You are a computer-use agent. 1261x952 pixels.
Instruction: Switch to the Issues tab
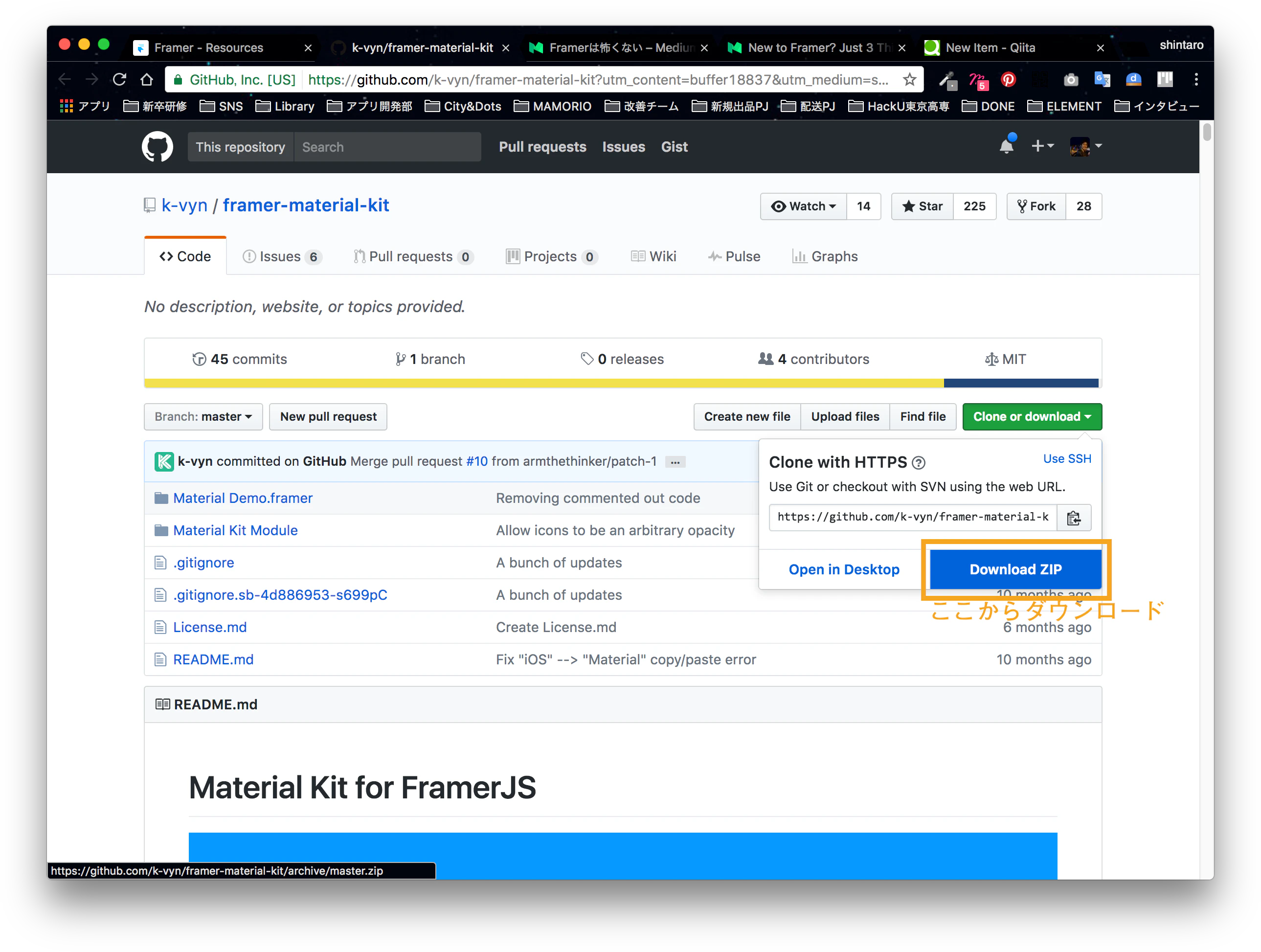(x=282, y=256)
